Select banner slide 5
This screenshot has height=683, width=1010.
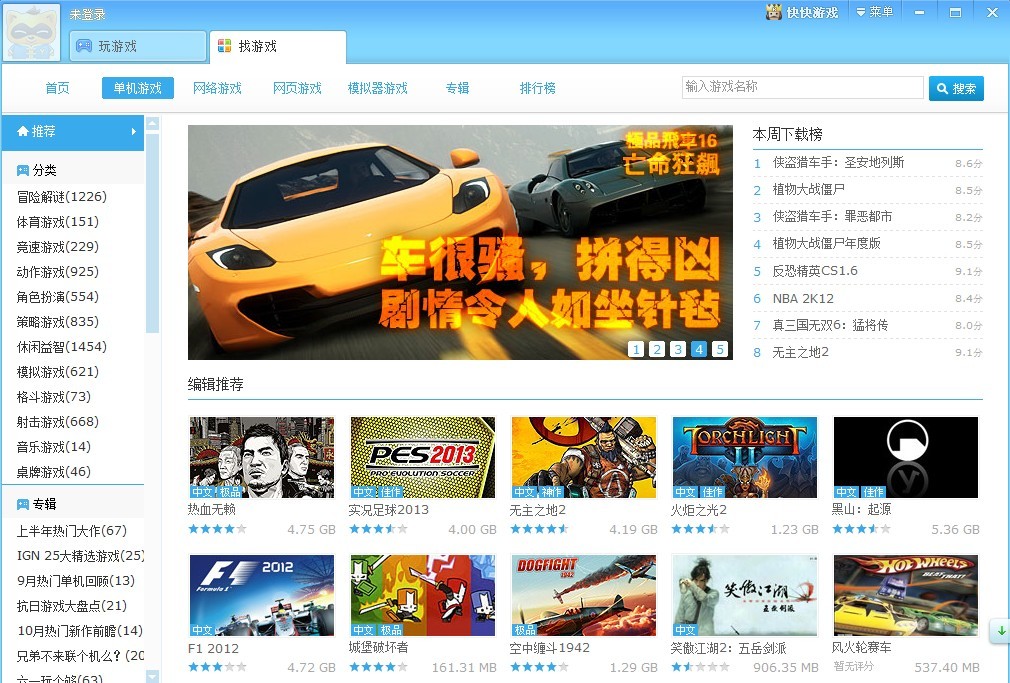coord(719,349)
